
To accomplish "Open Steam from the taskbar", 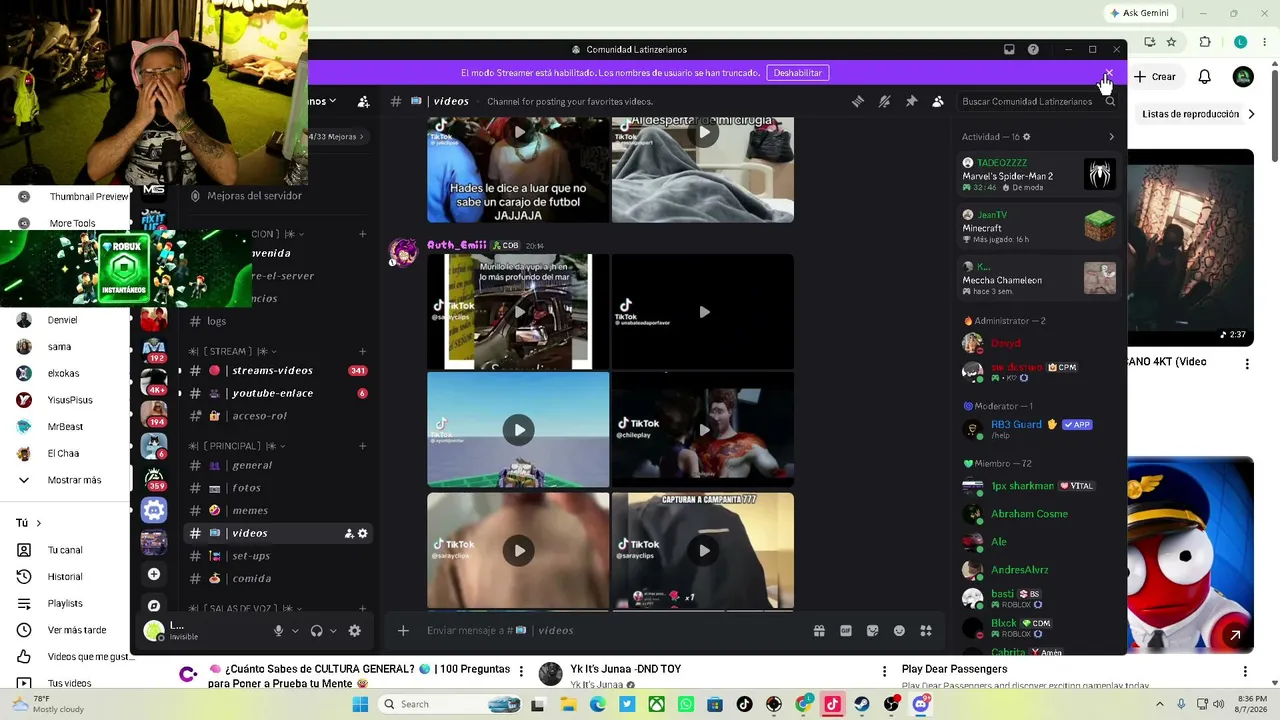I will [x=862, y=705].
